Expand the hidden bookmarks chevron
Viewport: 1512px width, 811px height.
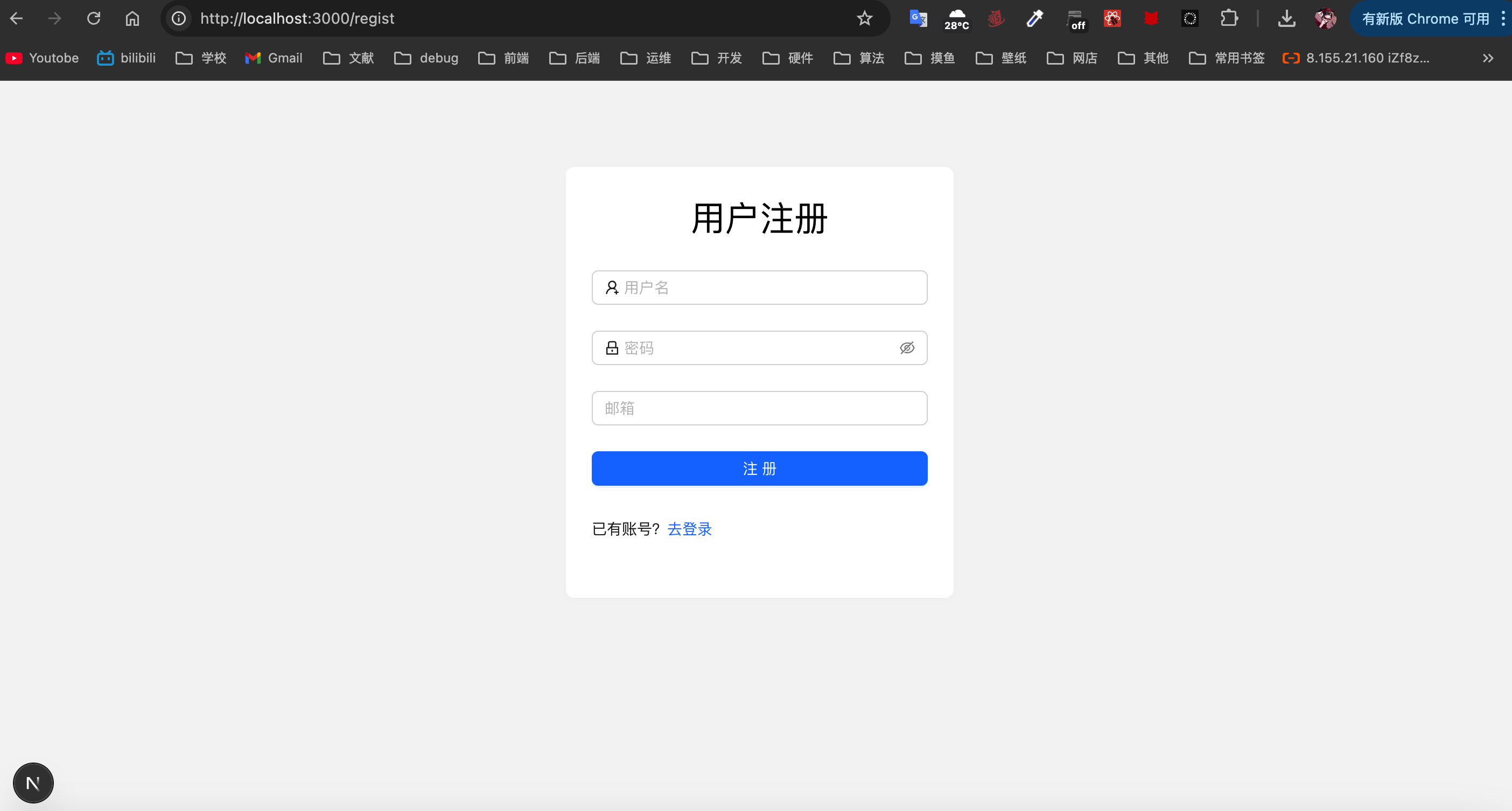pyautogui.click(x=1487, y=58)
